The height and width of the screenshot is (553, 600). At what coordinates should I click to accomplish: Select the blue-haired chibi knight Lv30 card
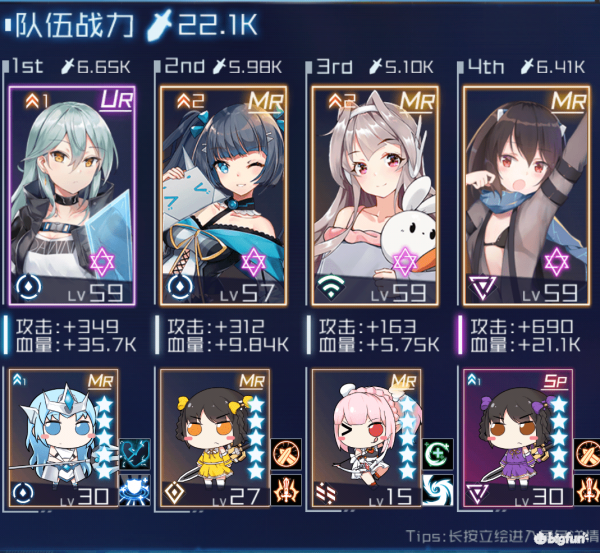(64, 438)
